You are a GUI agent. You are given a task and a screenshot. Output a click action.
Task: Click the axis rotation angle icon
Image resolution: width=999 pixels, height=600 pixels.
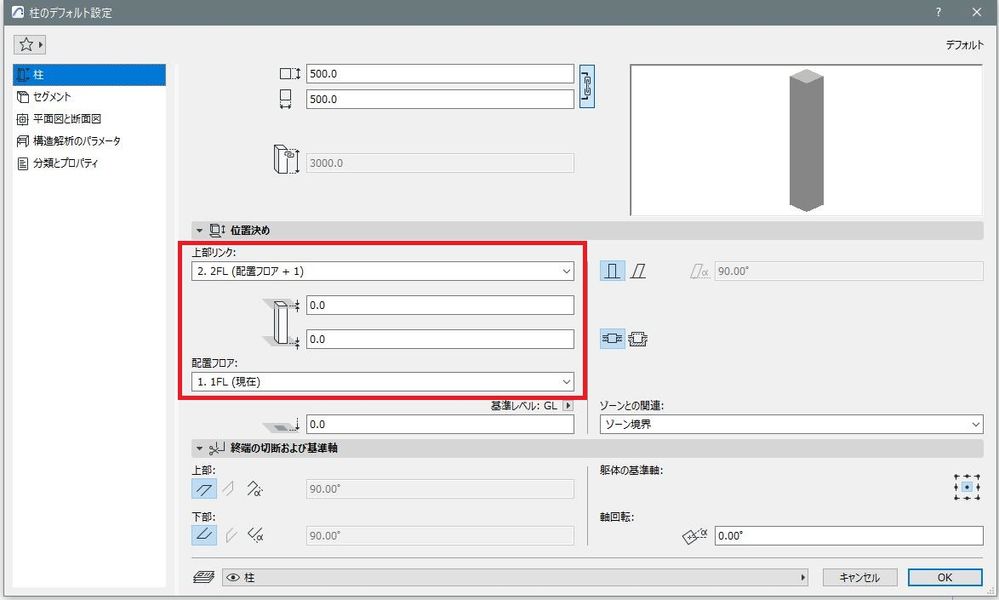(x=694, y=536)
